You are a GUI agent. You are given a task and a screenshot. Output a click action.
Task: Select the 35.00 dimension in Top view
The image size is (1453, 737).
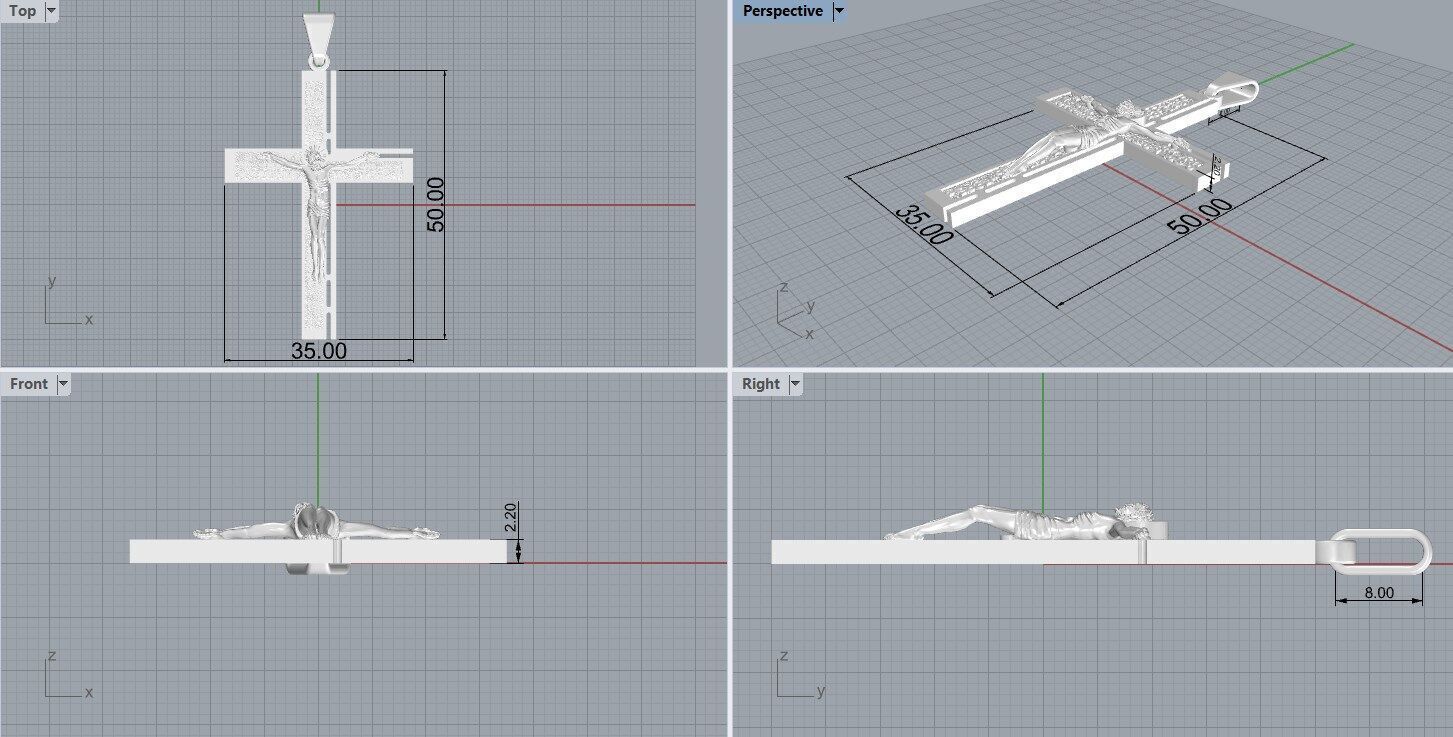[x=319, y=351]
